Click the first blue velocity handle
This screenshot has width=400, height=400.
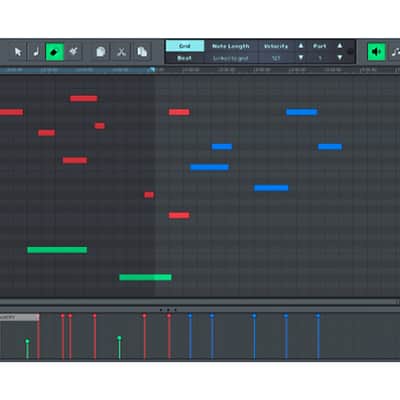tap(190, 315)
